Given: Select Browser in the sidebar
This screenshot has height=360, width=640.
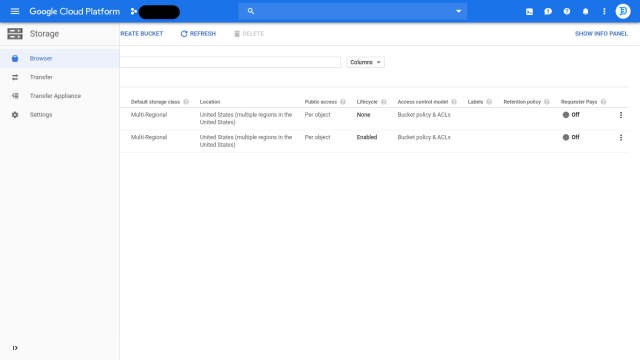Looking at the screenshot, I should [60, 58].
